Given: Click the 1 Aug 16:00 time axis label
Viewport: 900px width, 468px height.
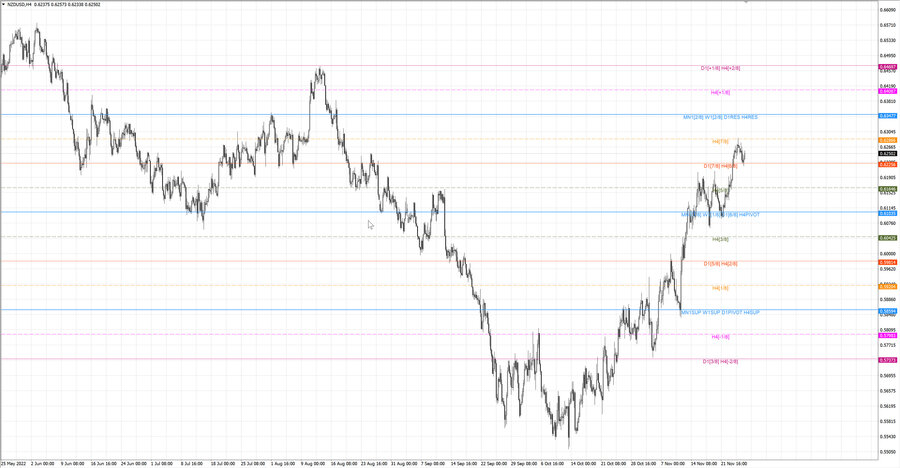Looking at the screenshot, I should point(282,463).
